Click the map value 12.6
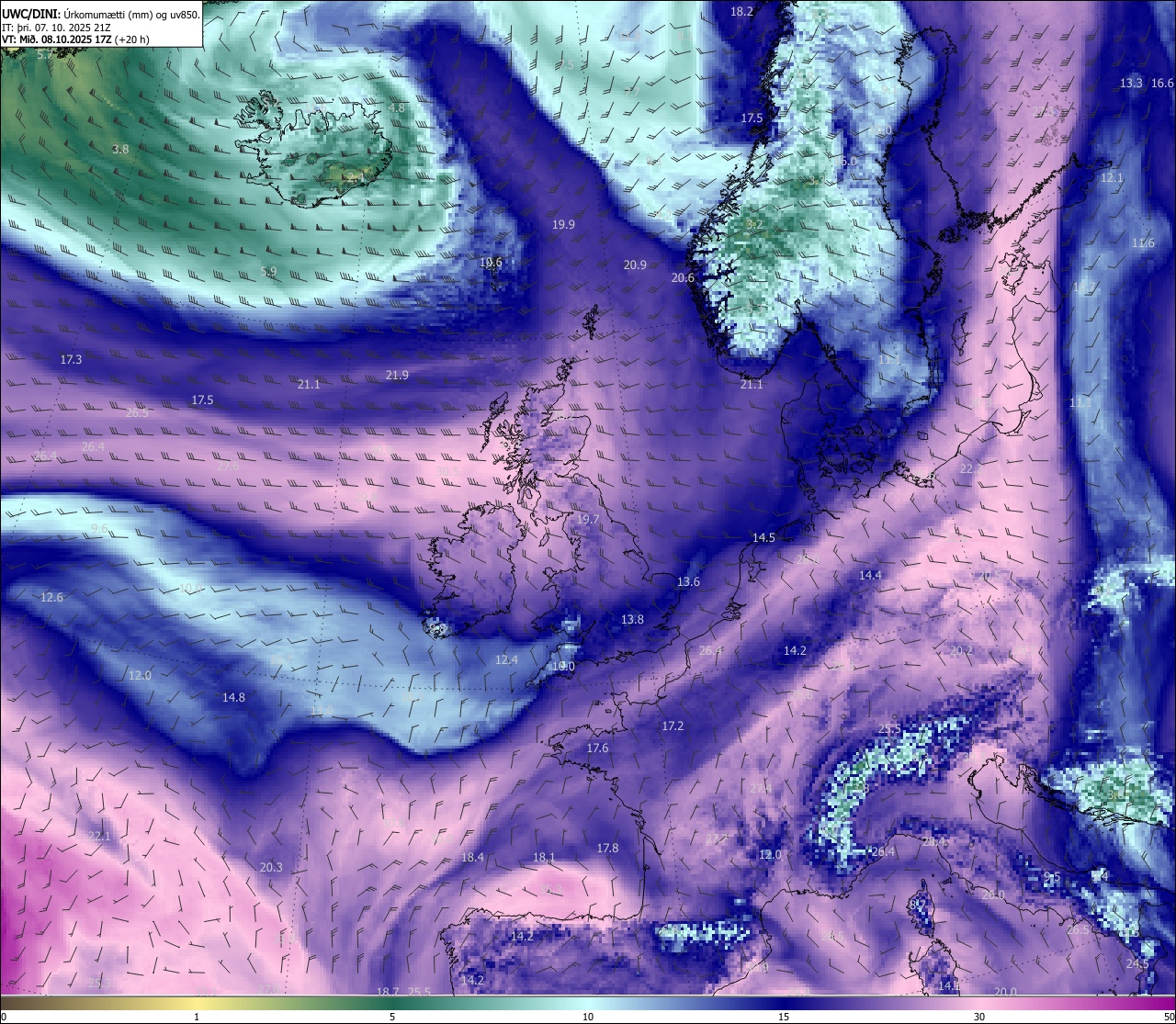This screenshot has width=1176, height=1024. click(x=51, y=598)
